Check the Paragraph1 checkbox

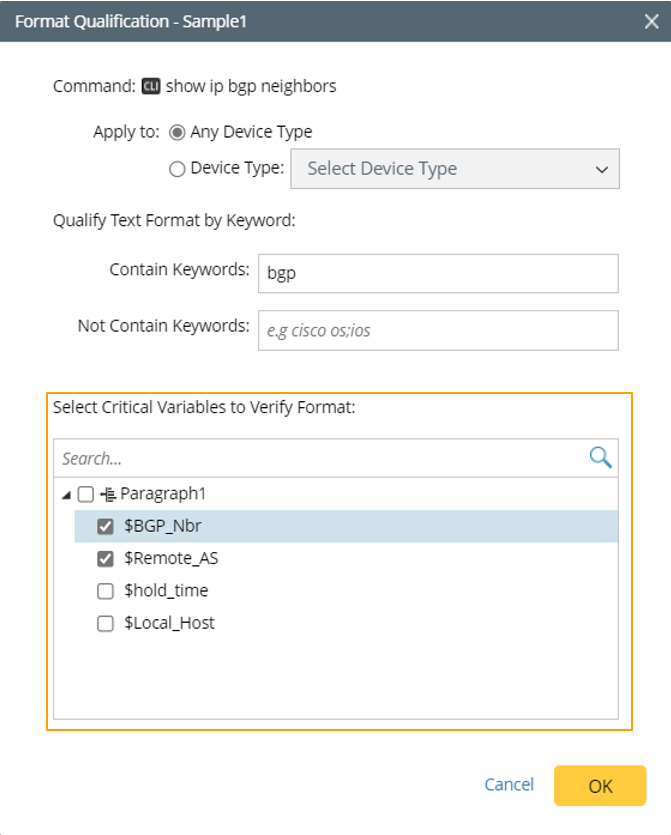coord(85,494)
